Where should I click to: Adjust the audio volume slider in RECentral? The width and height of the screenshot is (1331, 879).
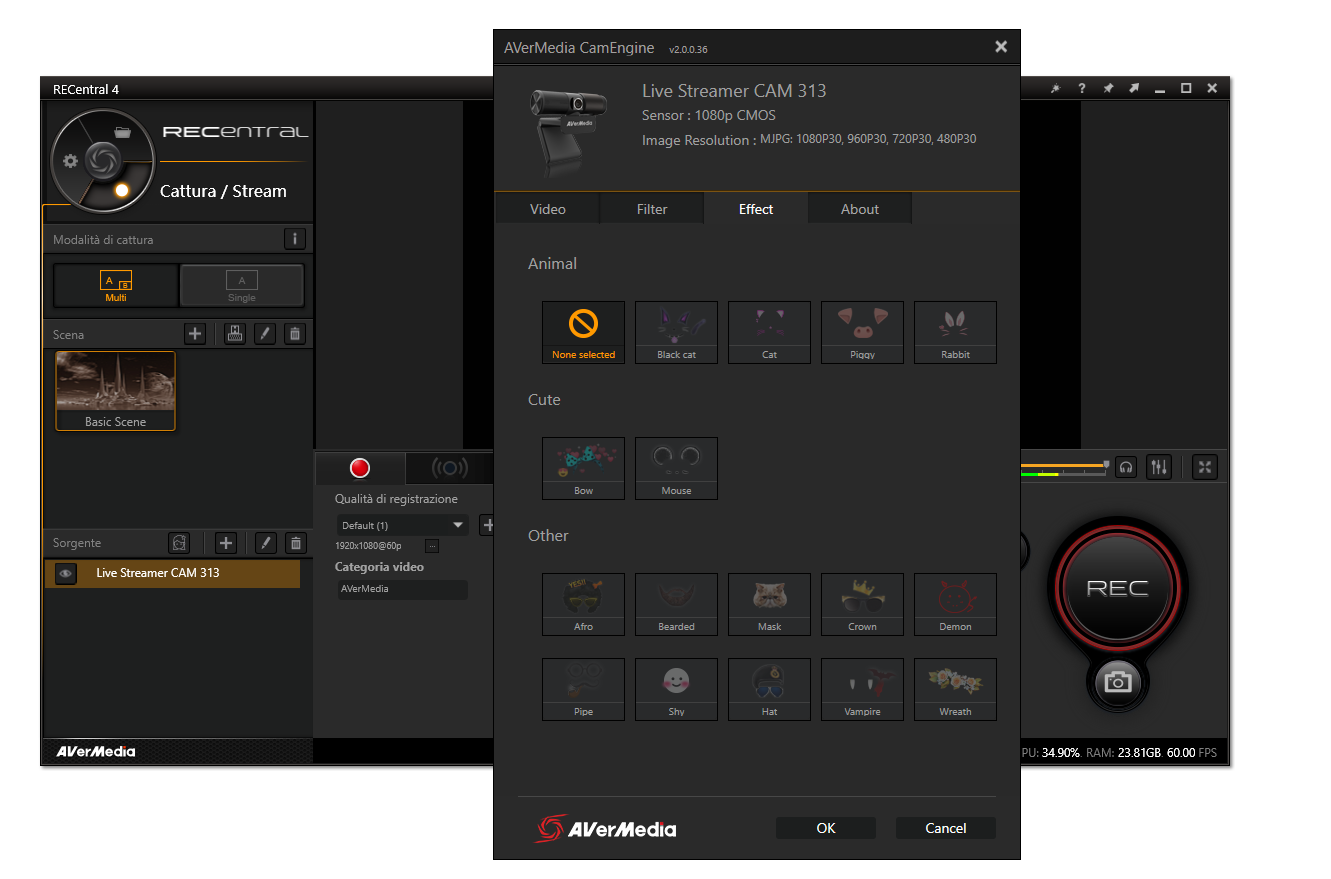click(x=1064, y=466)
